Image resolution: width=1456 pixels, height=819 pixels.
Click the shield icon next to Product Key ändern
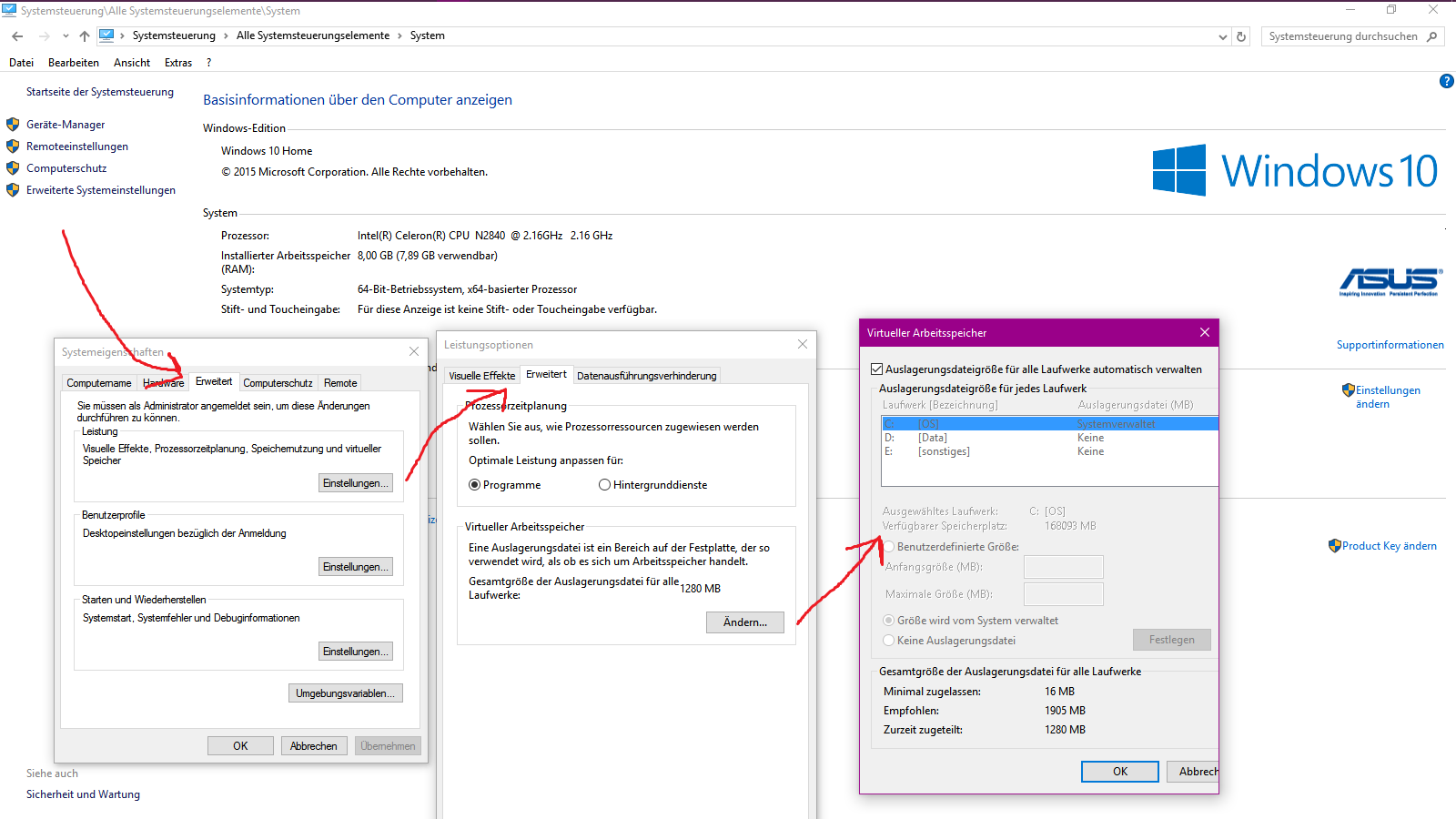[x=1335, y=546]
